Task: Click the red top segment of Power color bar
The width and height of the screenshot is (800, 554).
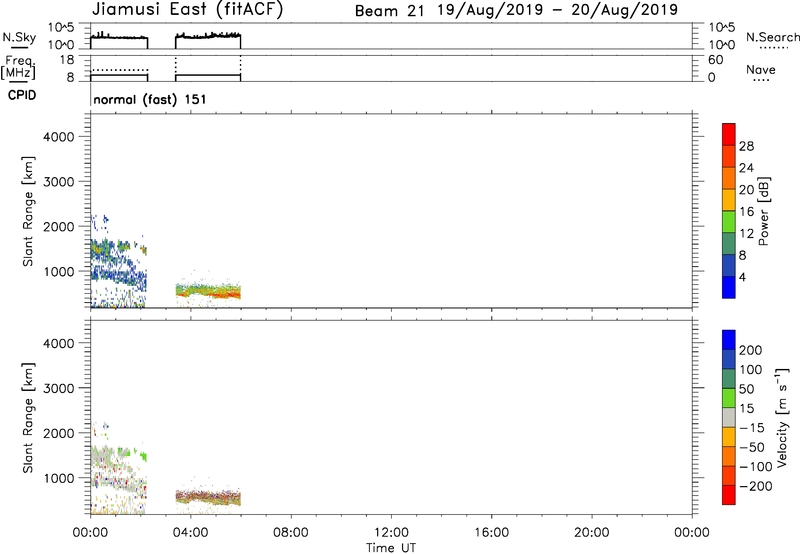Action: click(x=729, y=134)
